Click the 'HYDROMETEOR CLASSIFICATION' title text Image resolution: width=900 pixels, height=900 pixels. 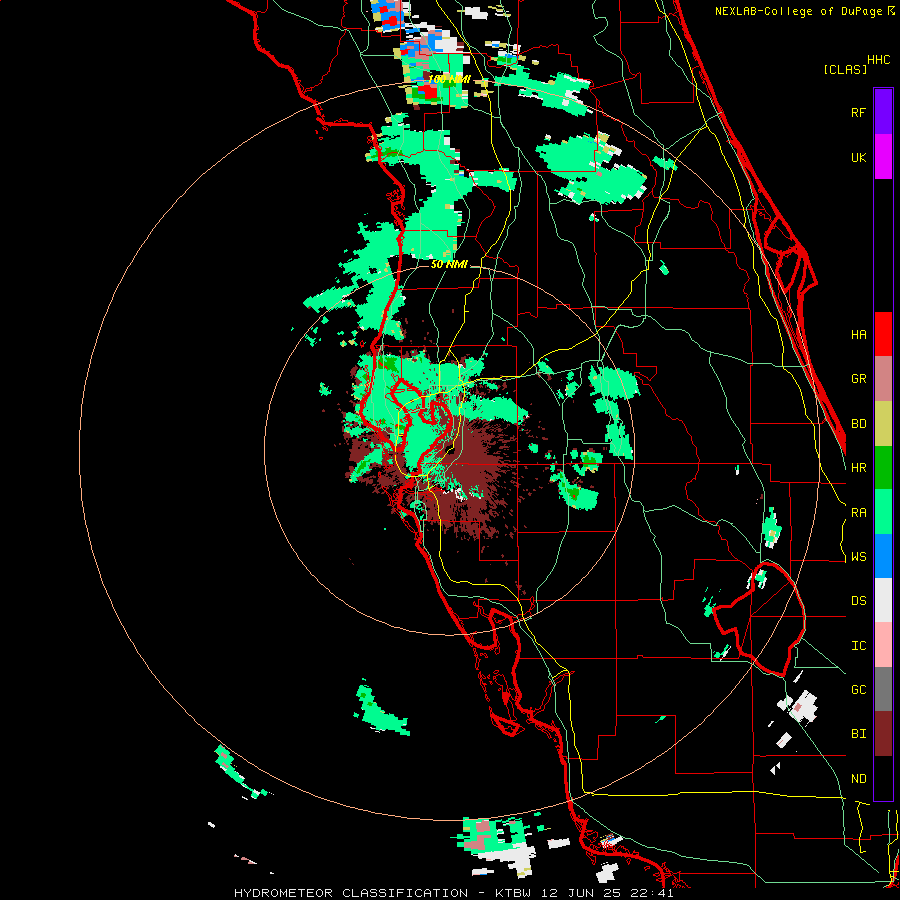coord(351,893)
